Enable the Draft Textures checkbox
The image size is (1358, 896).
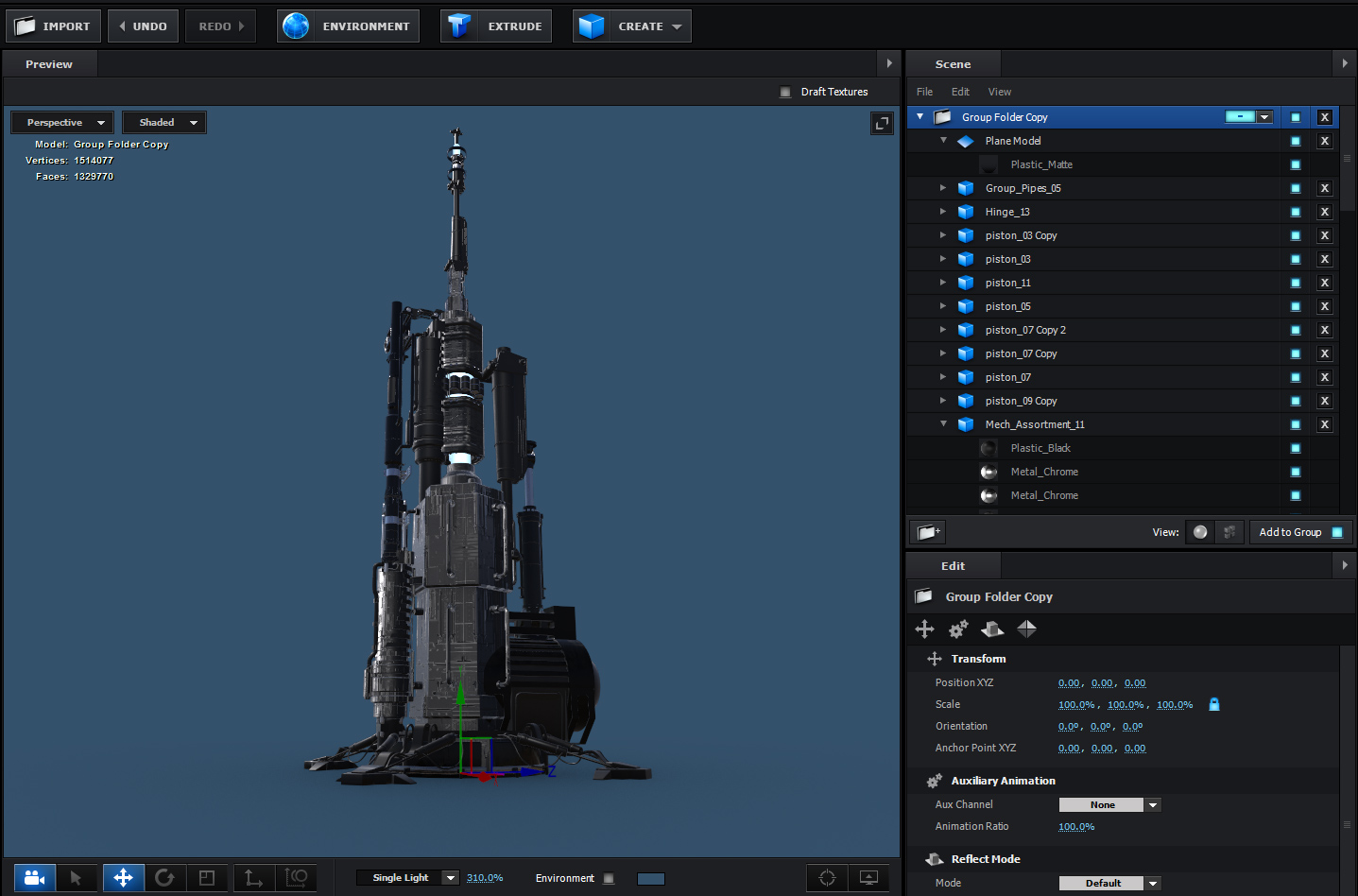click(x=785, y=92)
